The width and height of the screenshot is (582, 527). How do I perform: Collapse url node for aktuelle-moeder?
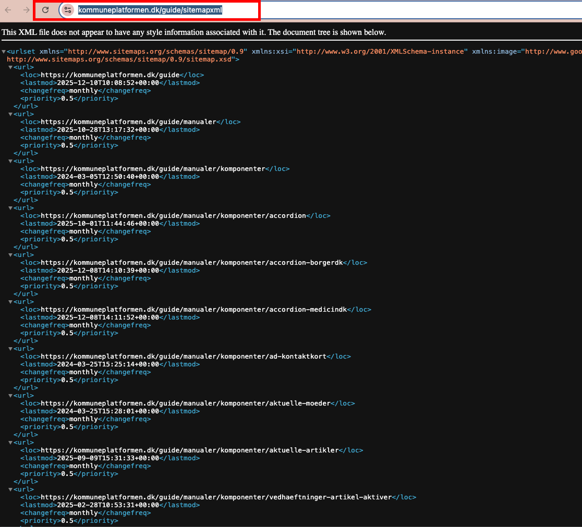[x=10, y=396]
